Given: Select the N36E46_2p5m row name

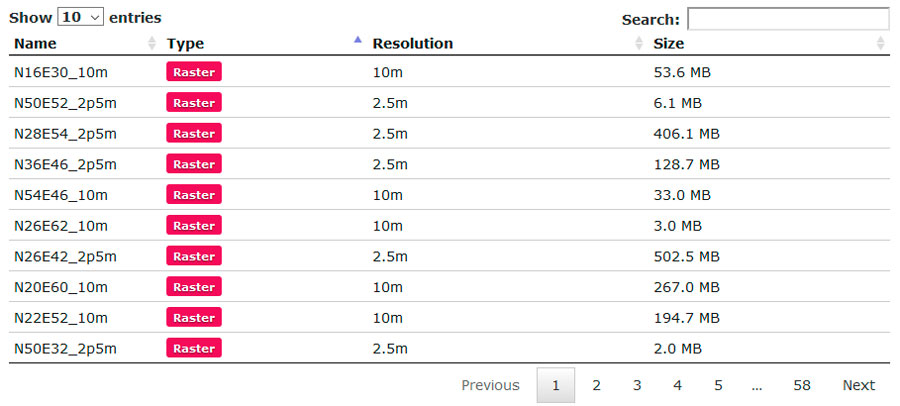Looking at the screenshot, I should 65,165.
